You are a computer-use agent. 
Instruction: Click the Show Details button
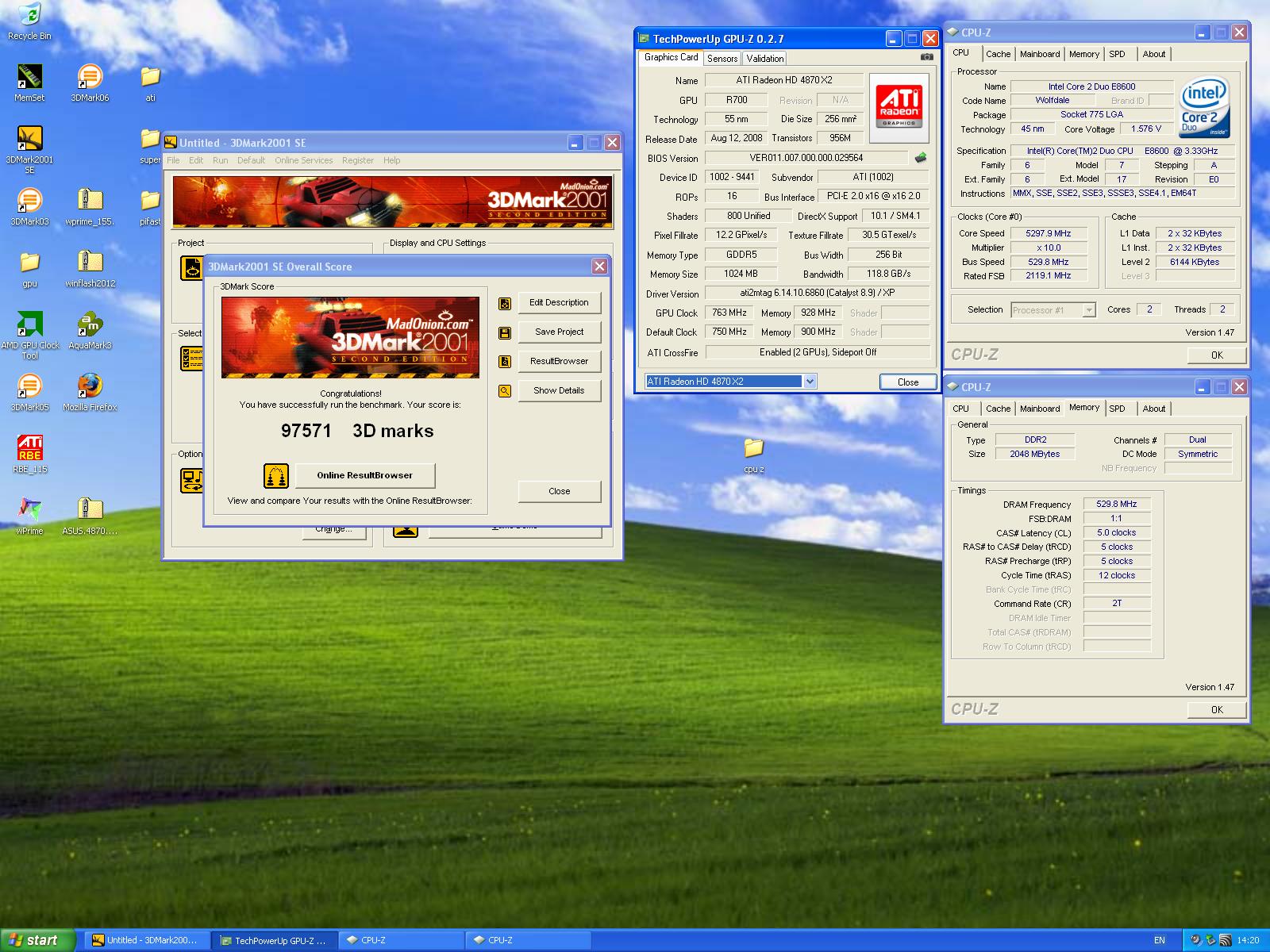tap(560, 391)
